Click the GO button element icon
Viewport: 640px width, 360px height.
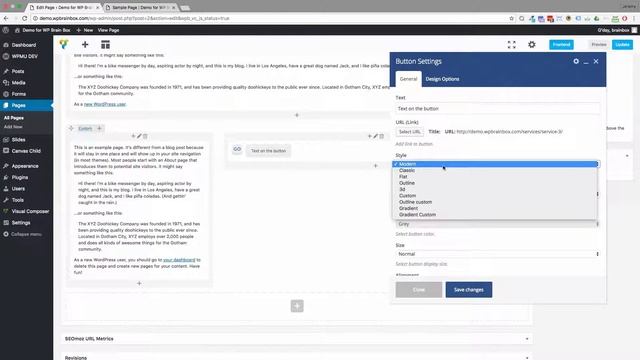pos(237,149)
